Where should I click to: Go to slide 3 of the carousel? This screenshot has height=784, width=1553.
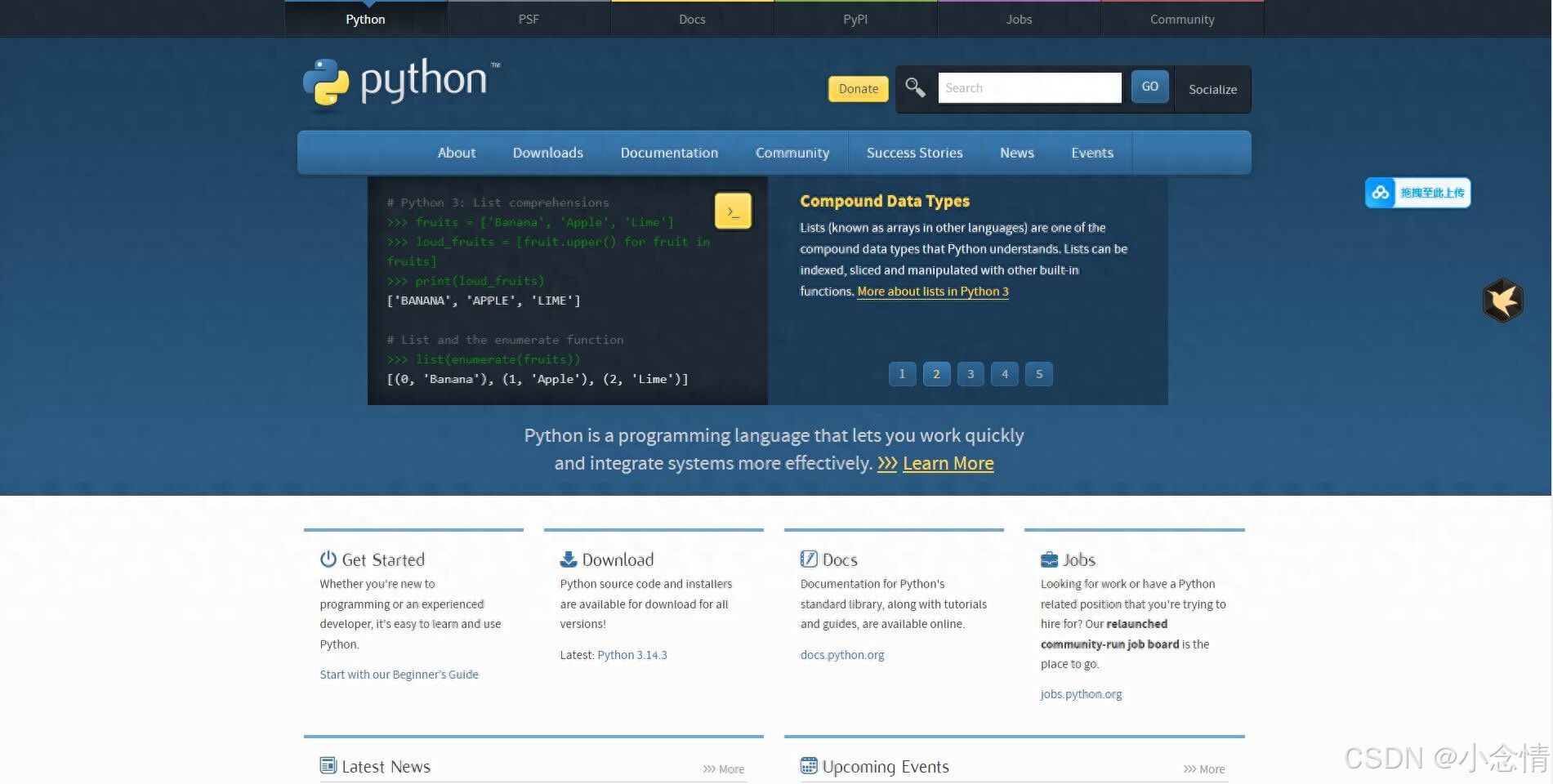[971, 374]
